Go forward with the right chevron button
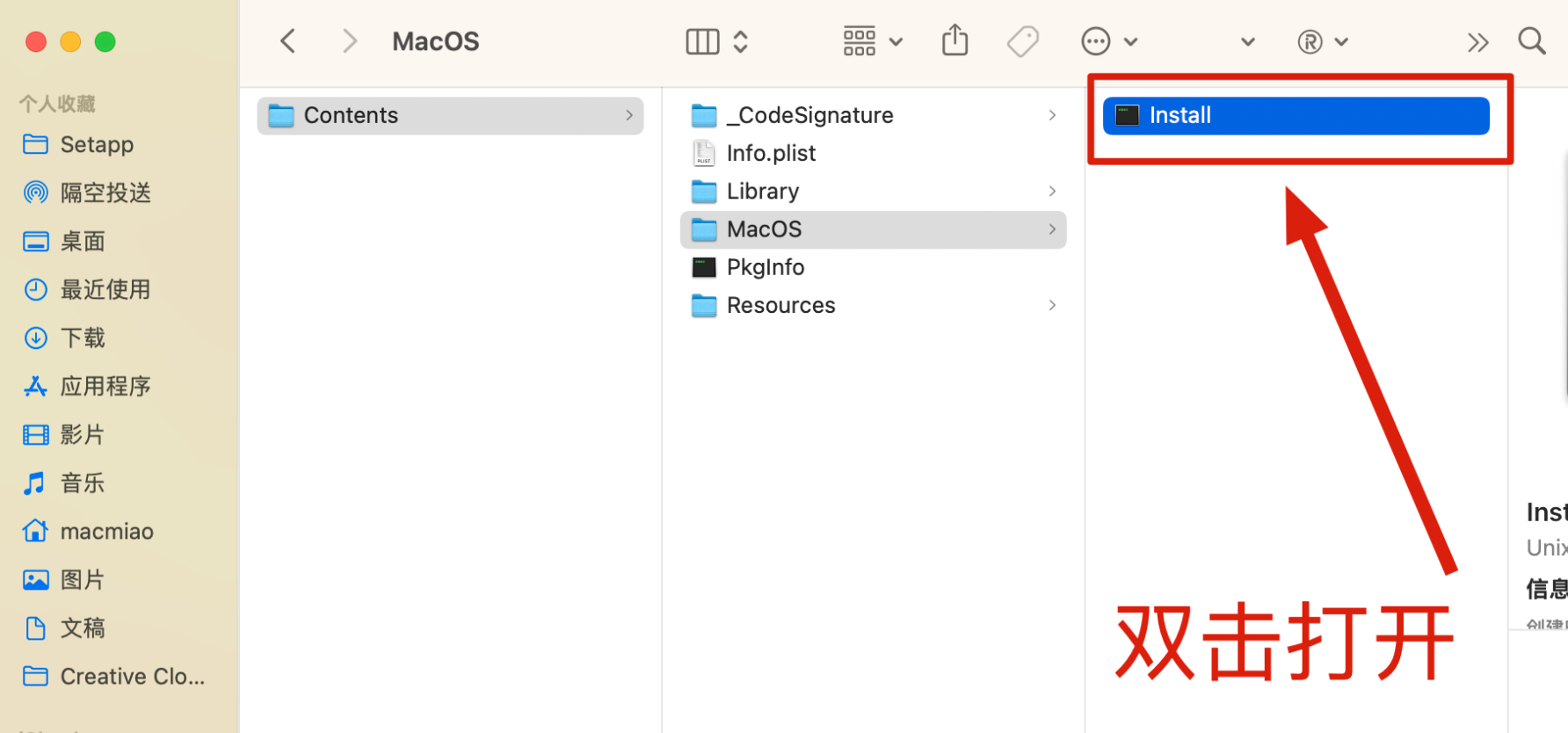The image size is (1568, 733). (349, 41)
